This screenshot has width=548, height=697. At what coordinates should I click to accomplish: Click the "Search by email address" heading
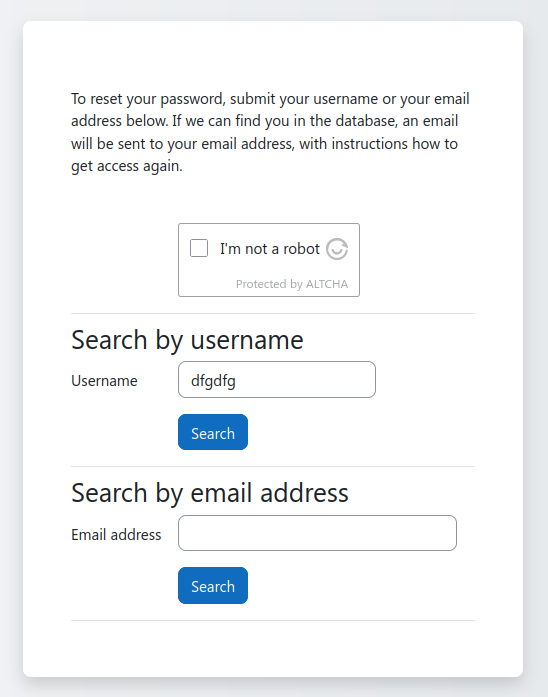click(x=210, y=493)
